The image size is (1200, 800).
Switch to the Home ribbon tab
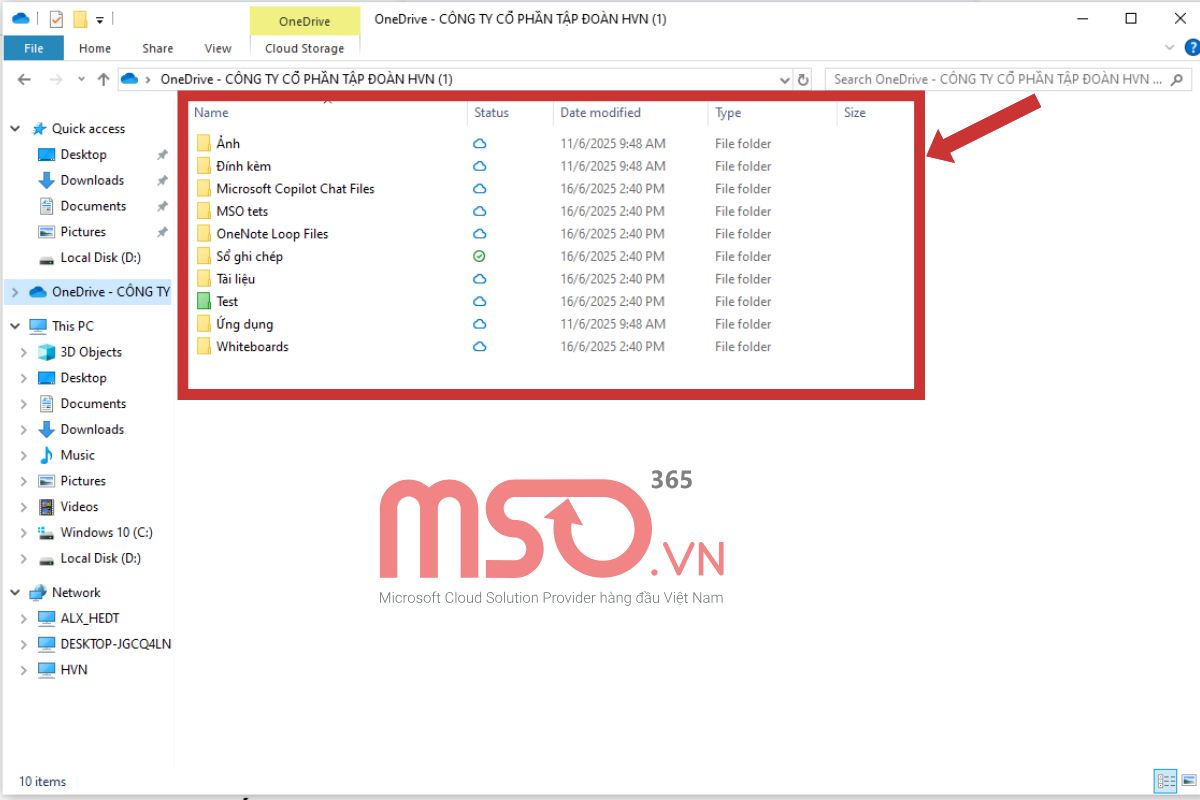(95, 48)
